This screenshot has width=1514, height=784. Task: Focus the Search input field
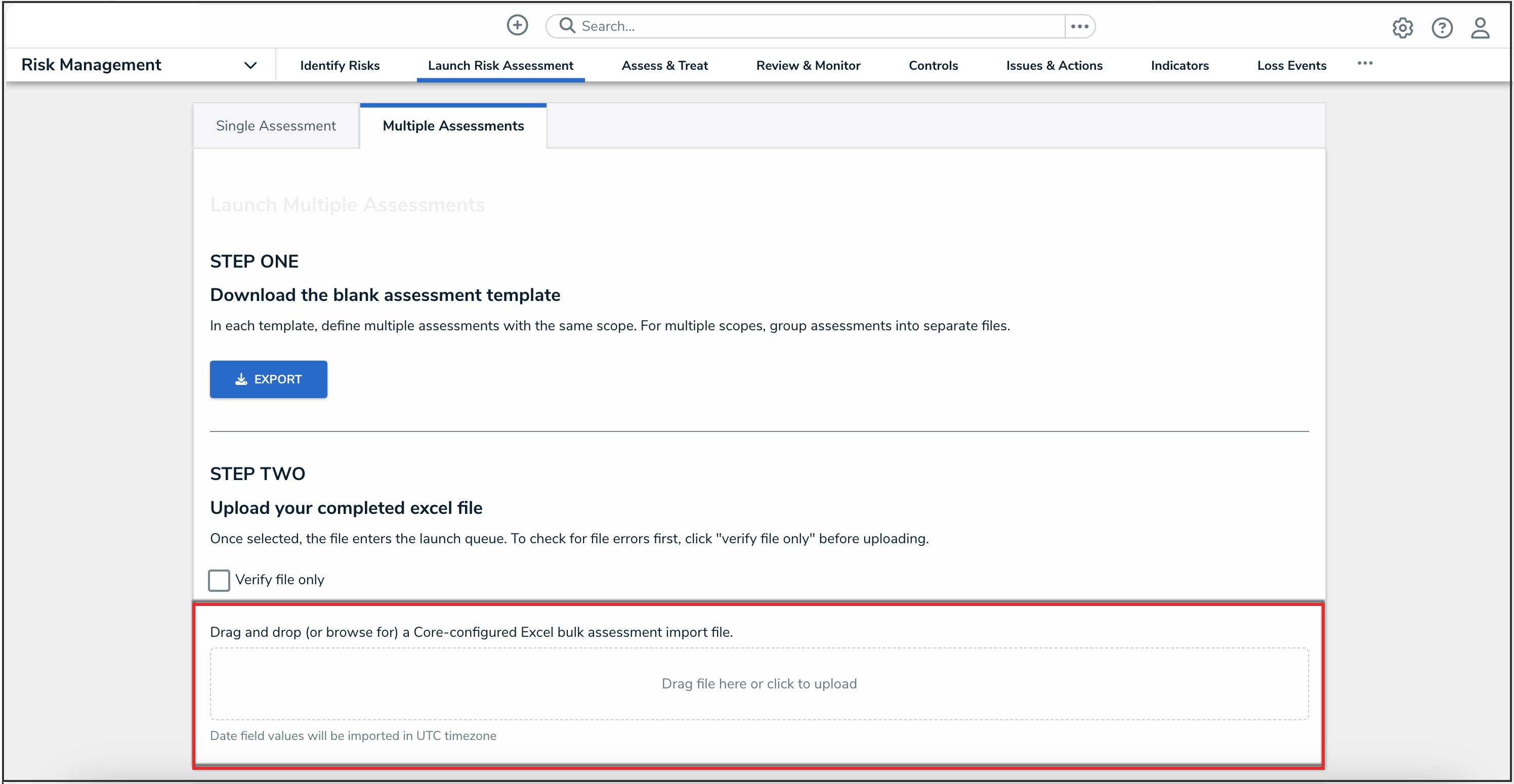click(x=817, y=26)
